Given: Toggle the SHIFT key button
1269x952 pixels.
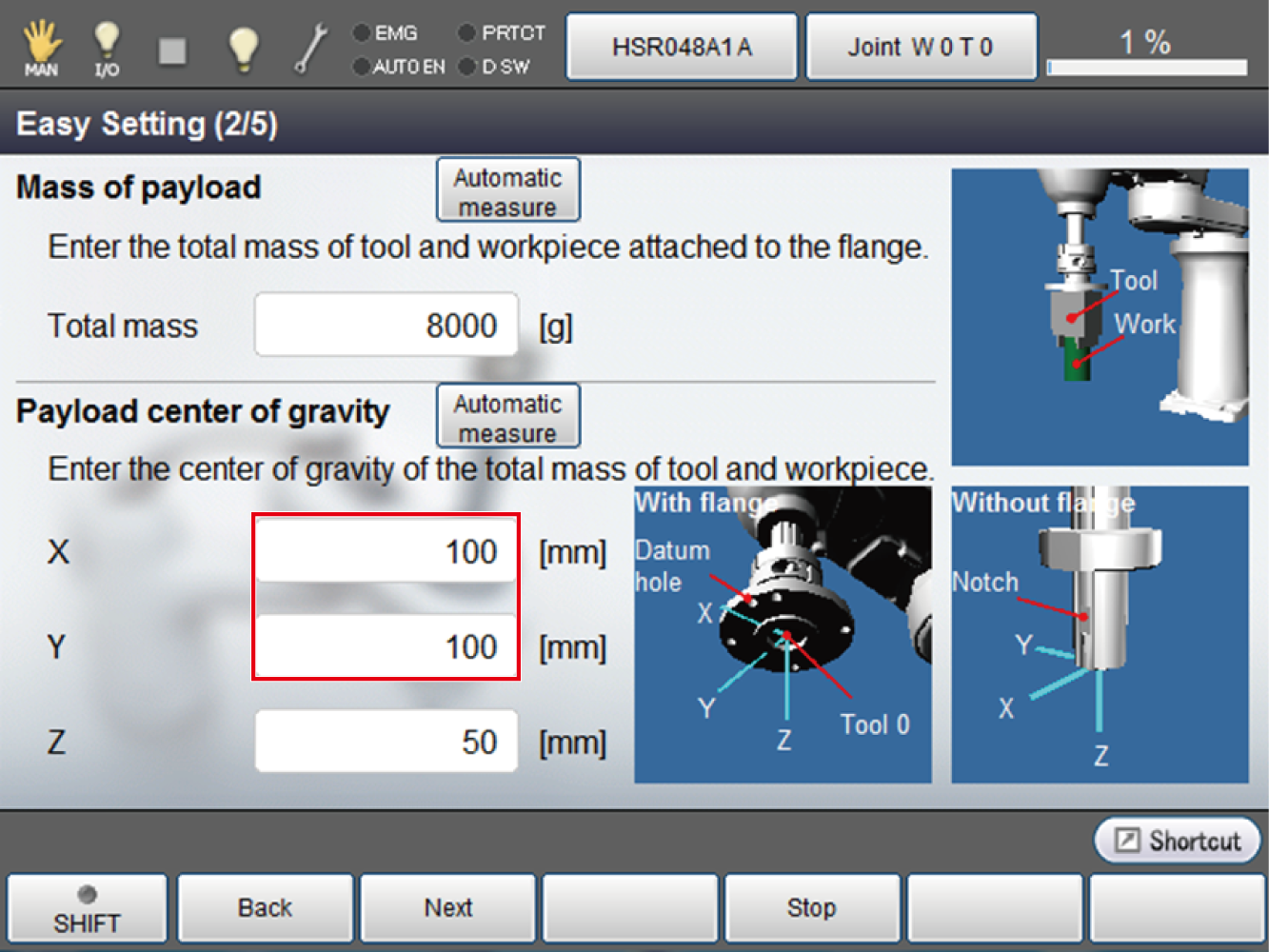Looking at the screenshot, I should click(87, 909).
